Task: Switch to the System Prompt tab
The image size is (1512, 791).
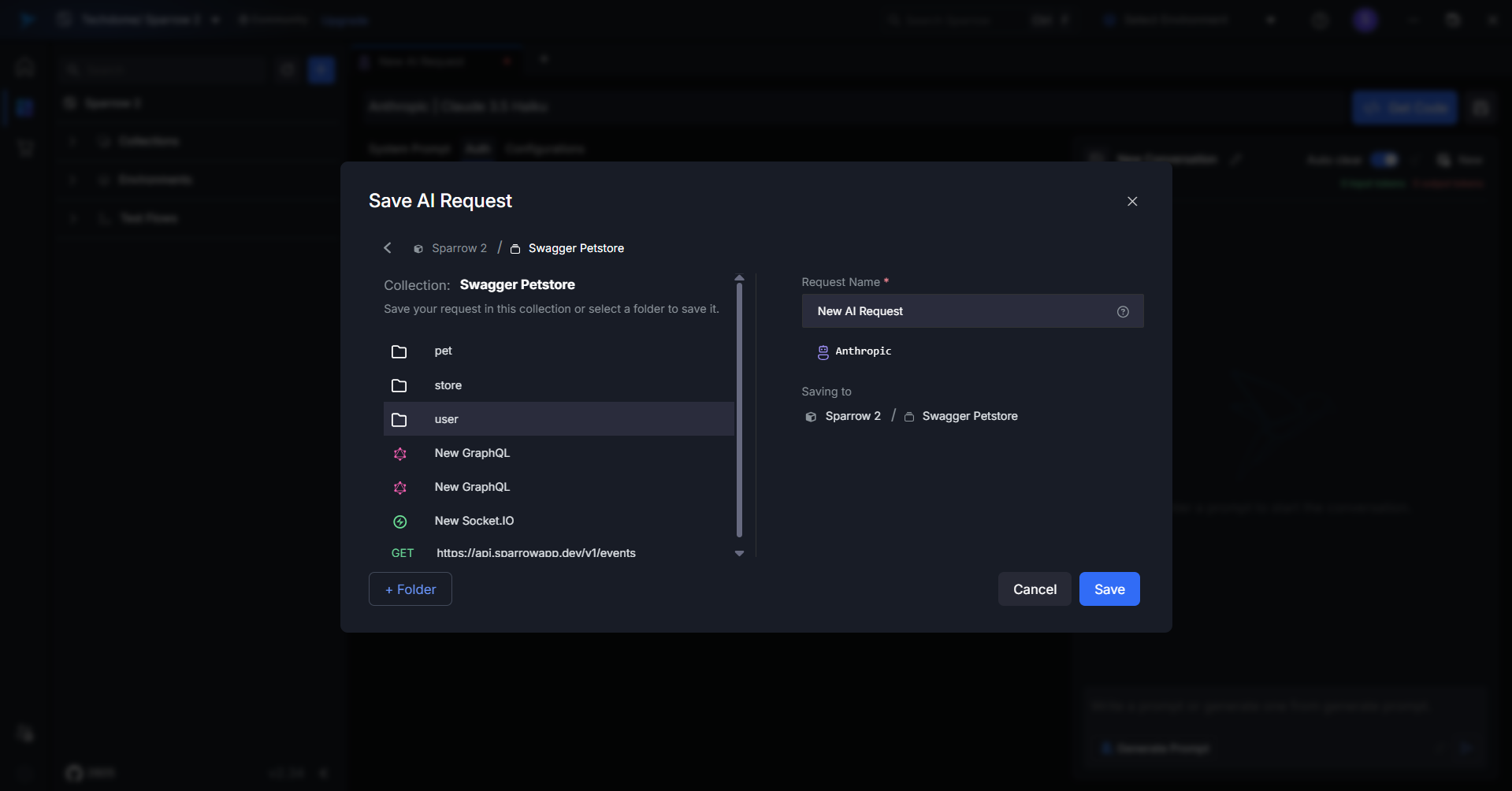Action: (409, 149)
